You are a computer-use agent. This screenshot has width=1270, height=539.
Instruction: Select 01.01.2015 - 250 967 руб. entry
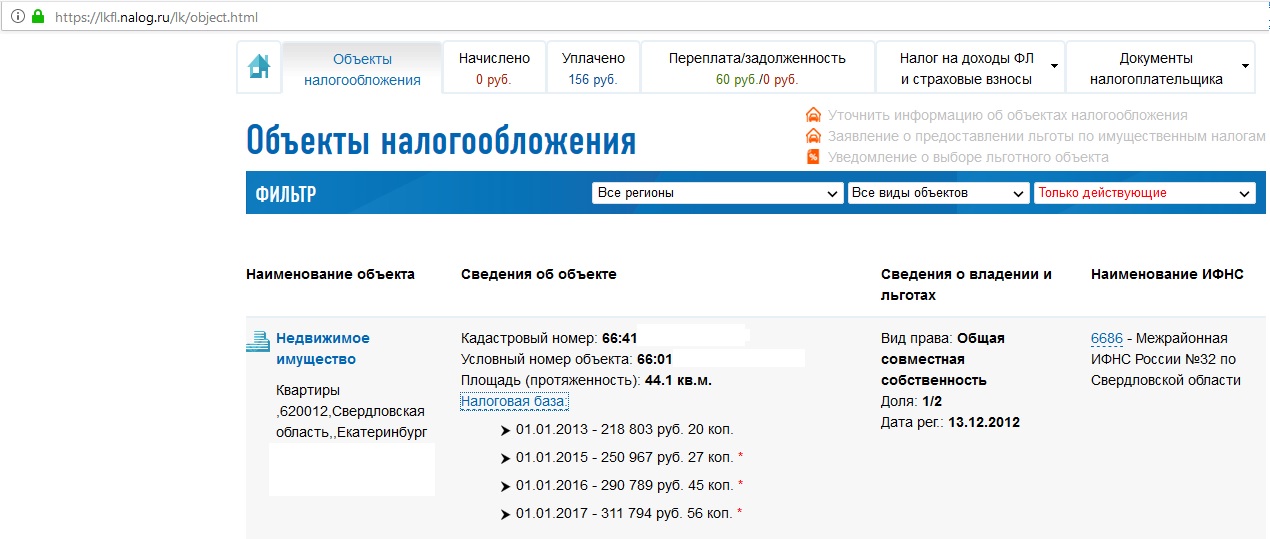click(624, 458)
